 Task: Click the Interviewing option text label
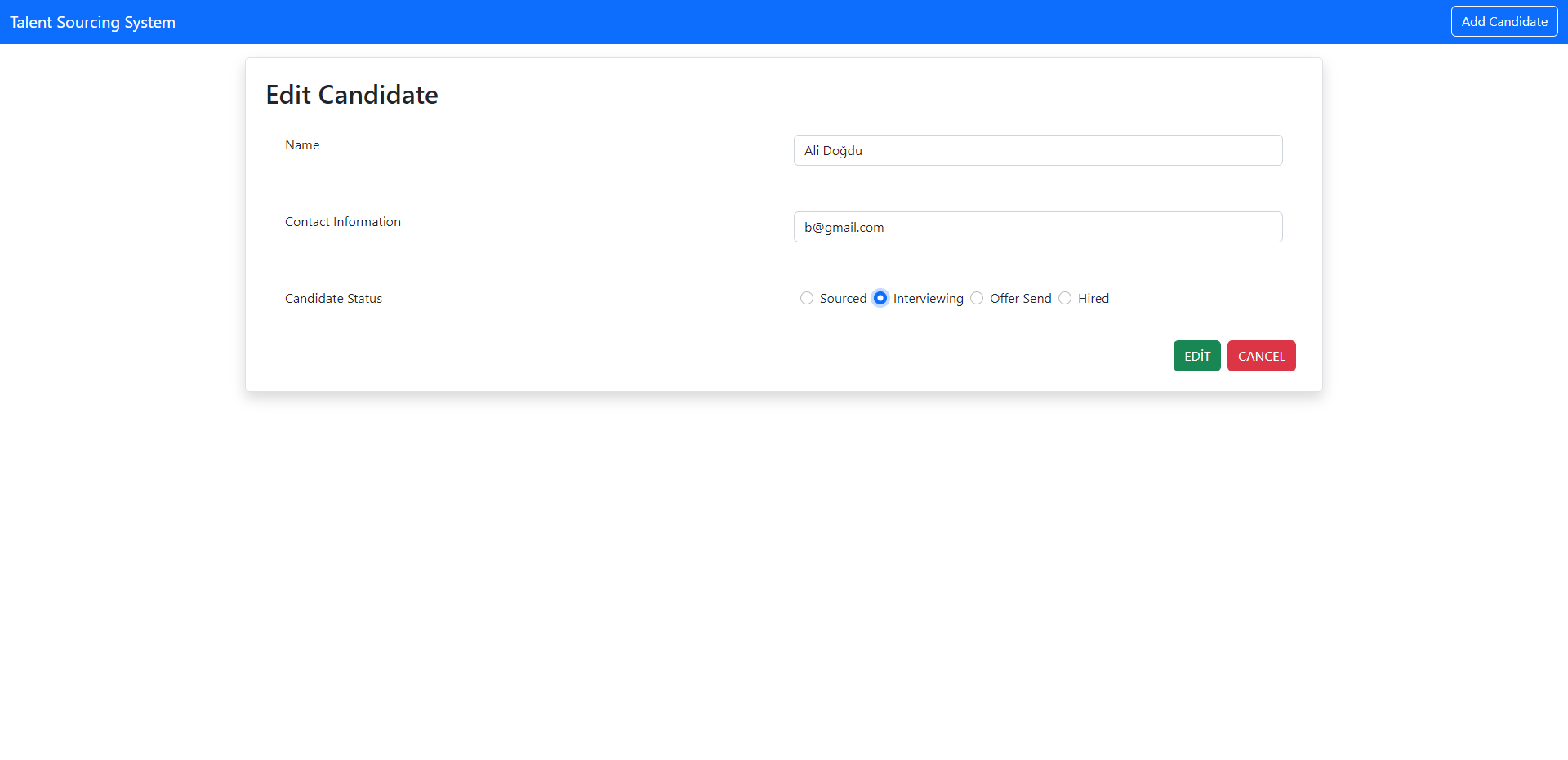[929, 298]
